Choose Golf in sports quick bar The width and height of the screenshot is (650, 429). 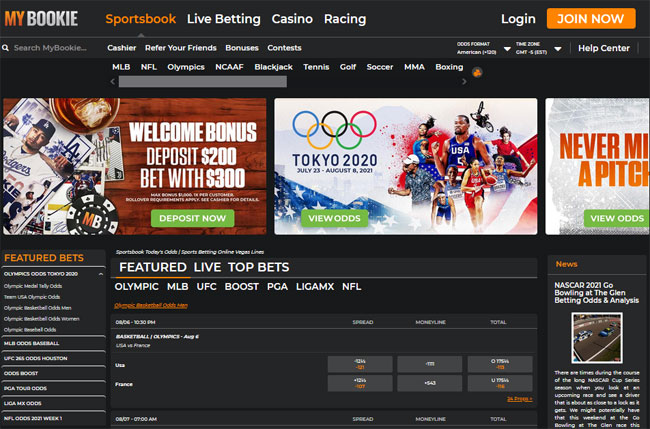click(x=348, y=67)
